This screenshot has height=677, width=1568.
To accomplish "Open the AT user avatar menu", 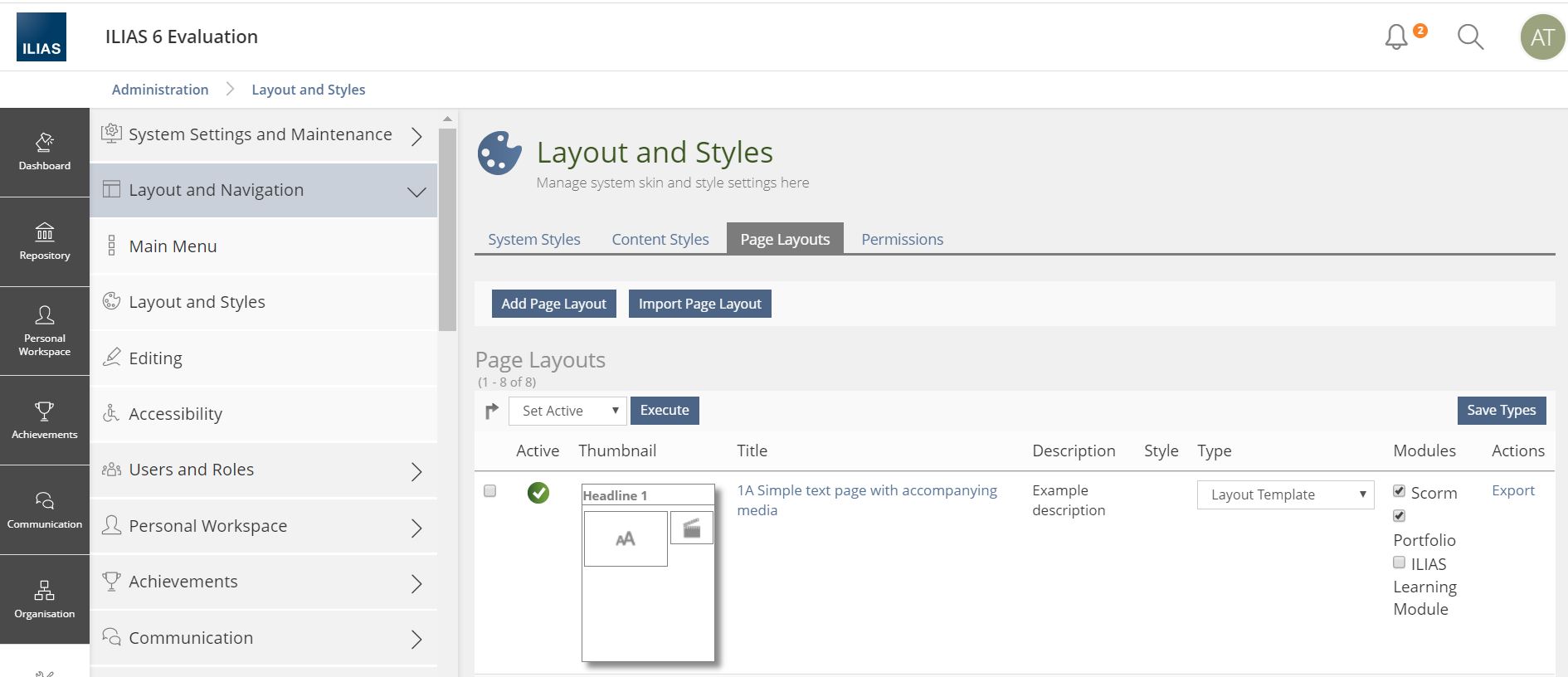I will 1541,37.
